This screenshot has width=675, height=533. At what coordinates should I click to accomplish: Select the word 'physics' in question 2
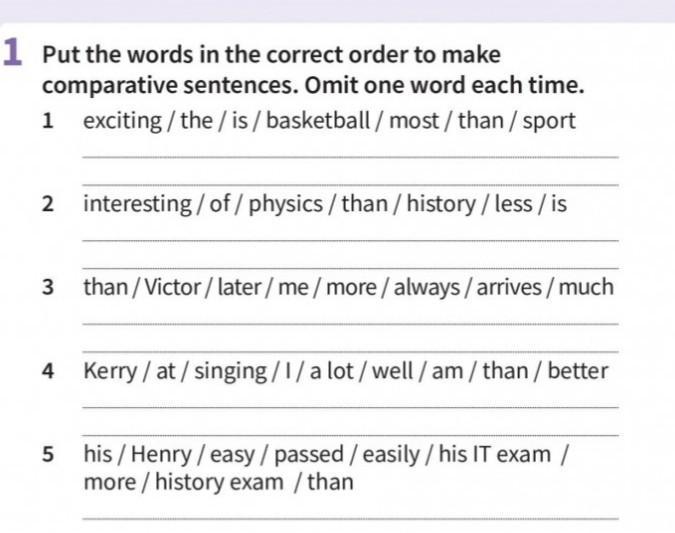click(x=285, y=204)
